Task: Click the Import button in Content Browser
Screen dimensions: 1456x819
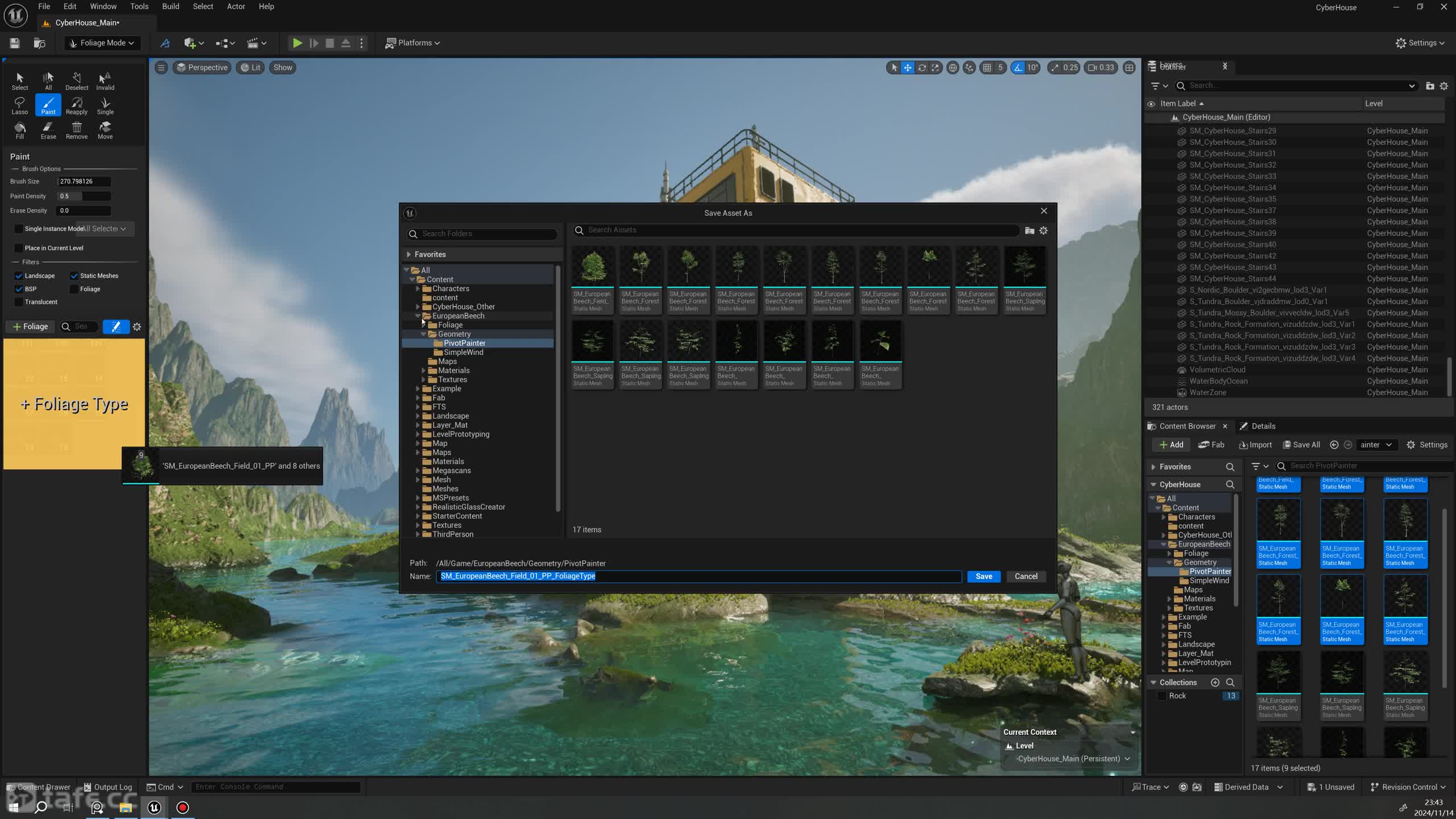Action: click(1255, 445)
